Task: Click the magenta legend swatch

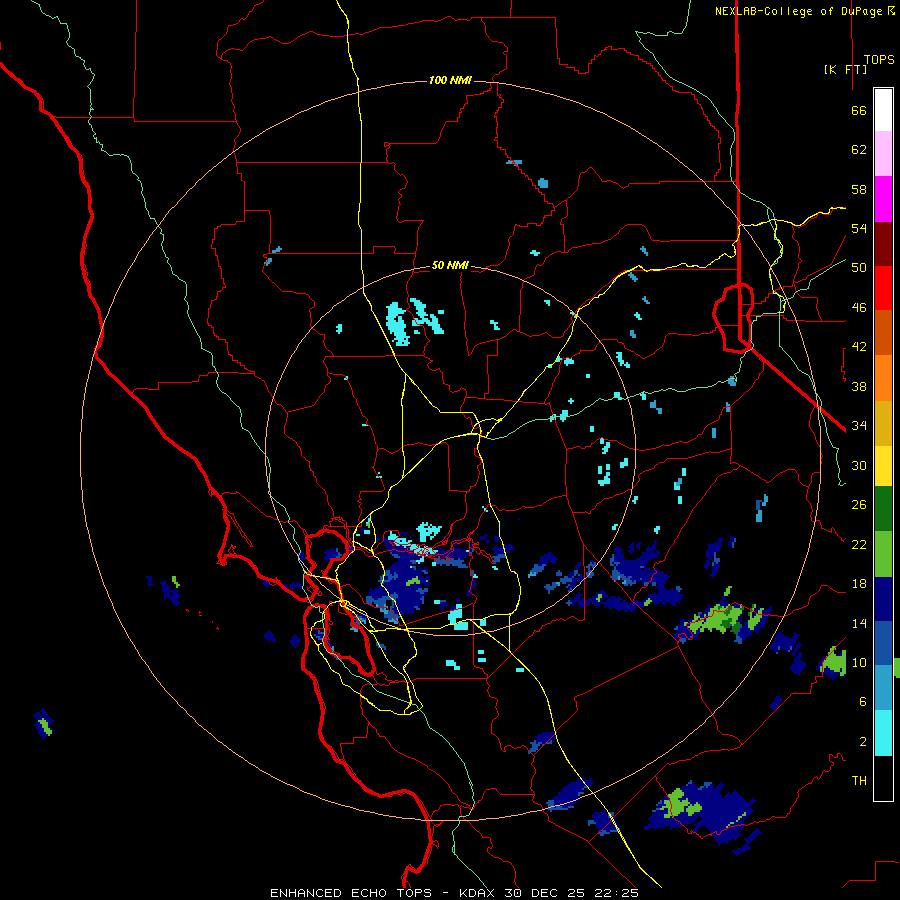Action: [883, 199]
